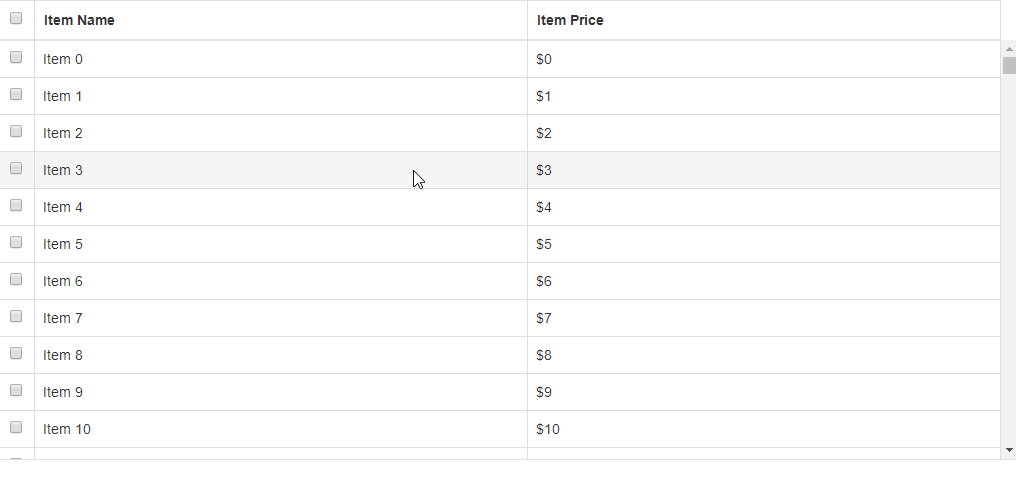Click the Item Price column header

coord(570,20)
